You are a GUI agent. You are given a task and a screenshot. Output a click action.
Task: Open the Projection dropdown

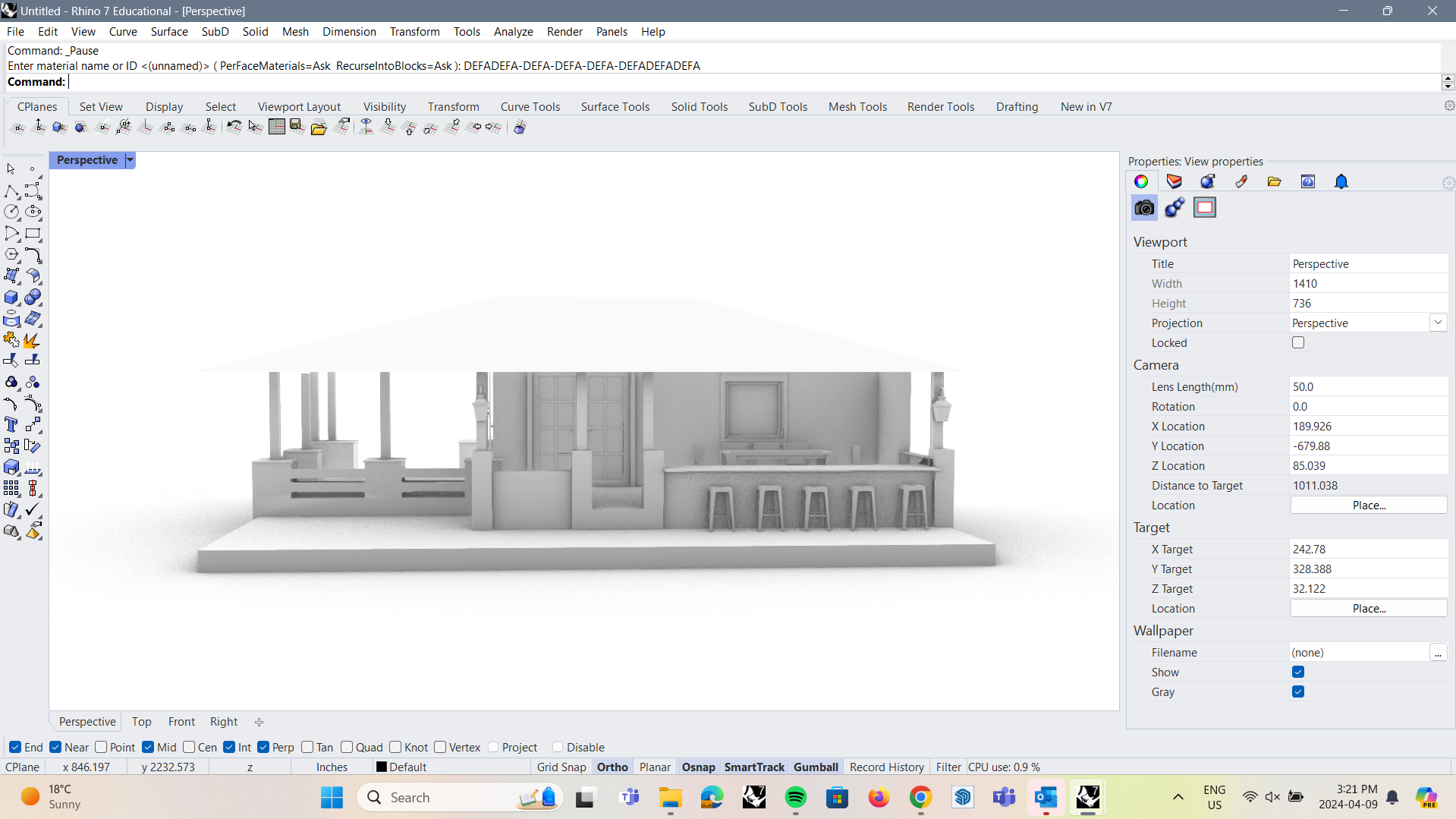click(1438, 323)
